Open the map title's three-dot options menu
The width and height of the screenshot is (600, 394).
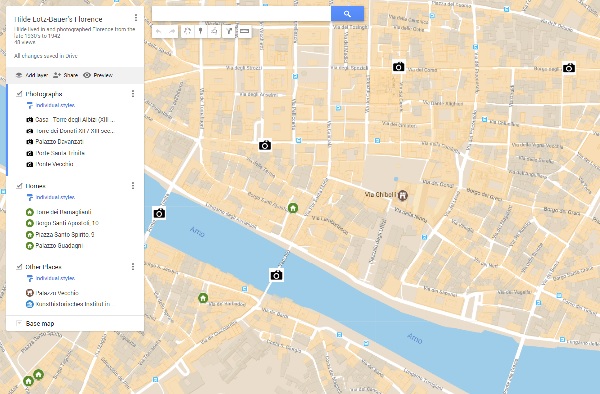point(136,18)
